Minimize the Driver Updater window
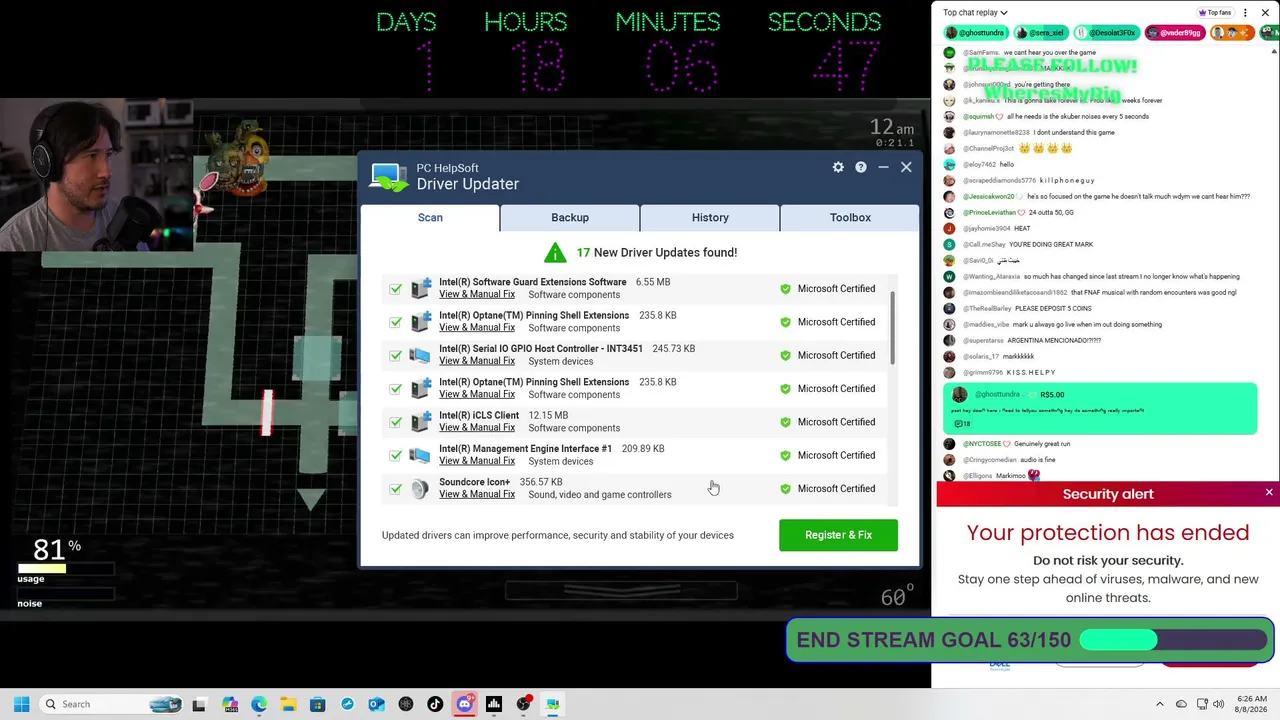This screenshot has width=1280, height=720. [x=883, y=167]
